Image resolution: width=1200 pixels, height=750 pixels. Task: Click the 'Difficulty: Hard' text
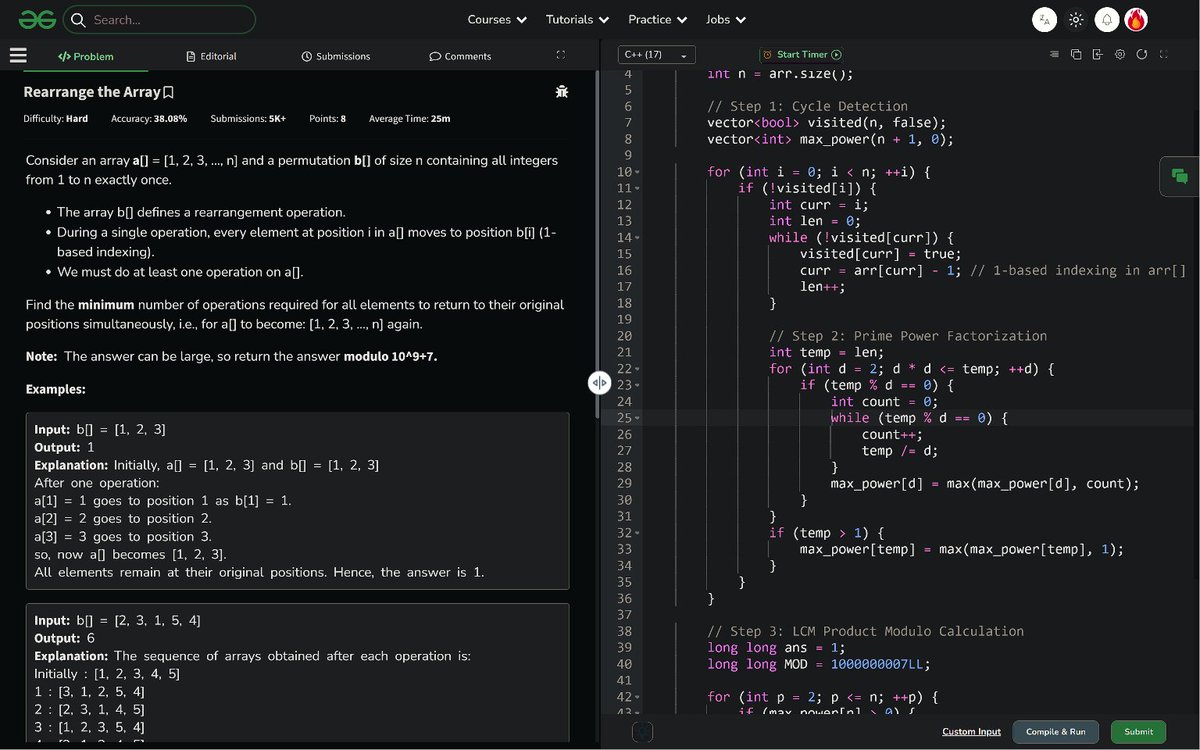tap(56, 119)
